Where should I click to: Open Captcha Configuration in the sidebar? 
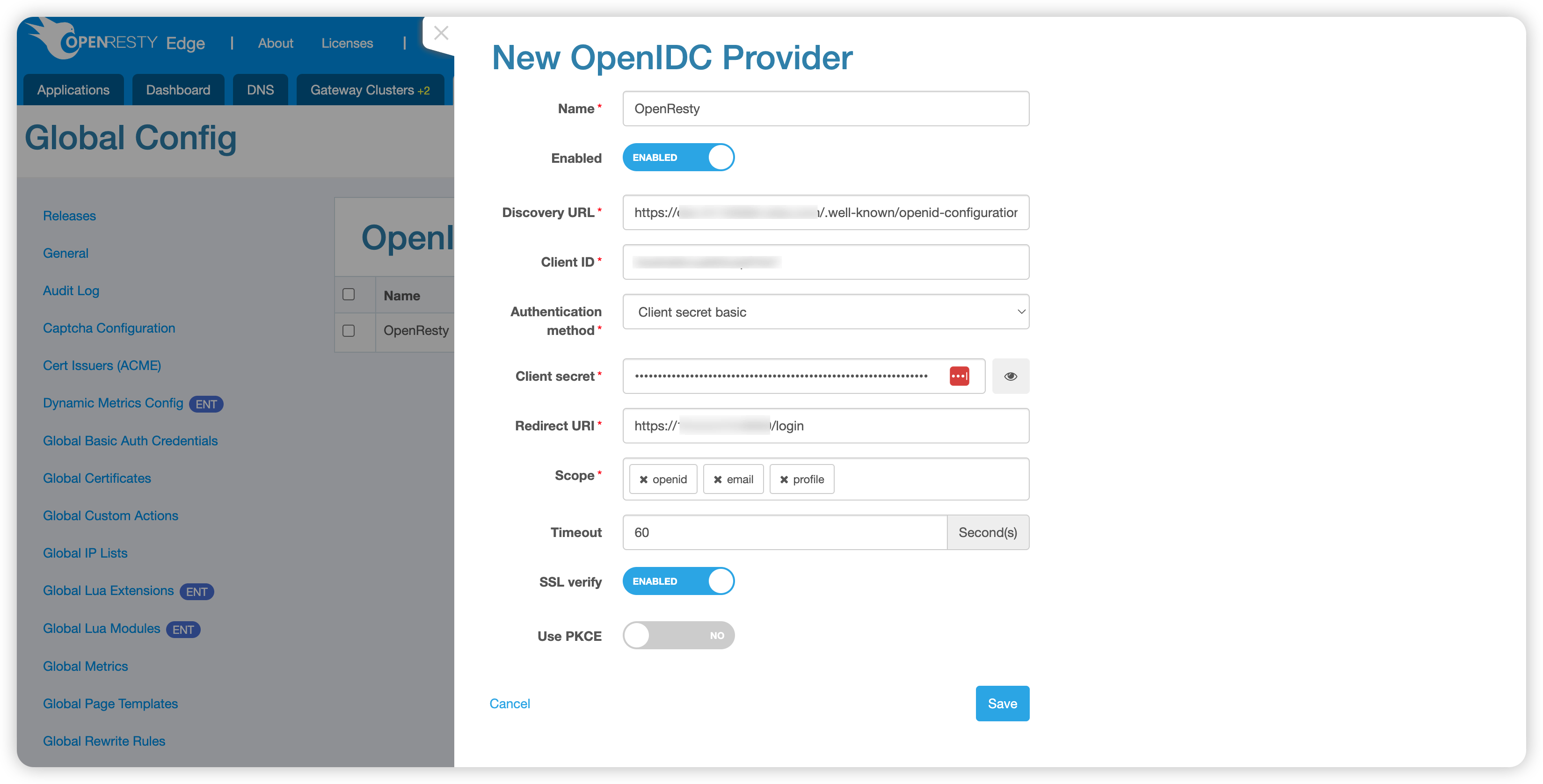point(109,328)
